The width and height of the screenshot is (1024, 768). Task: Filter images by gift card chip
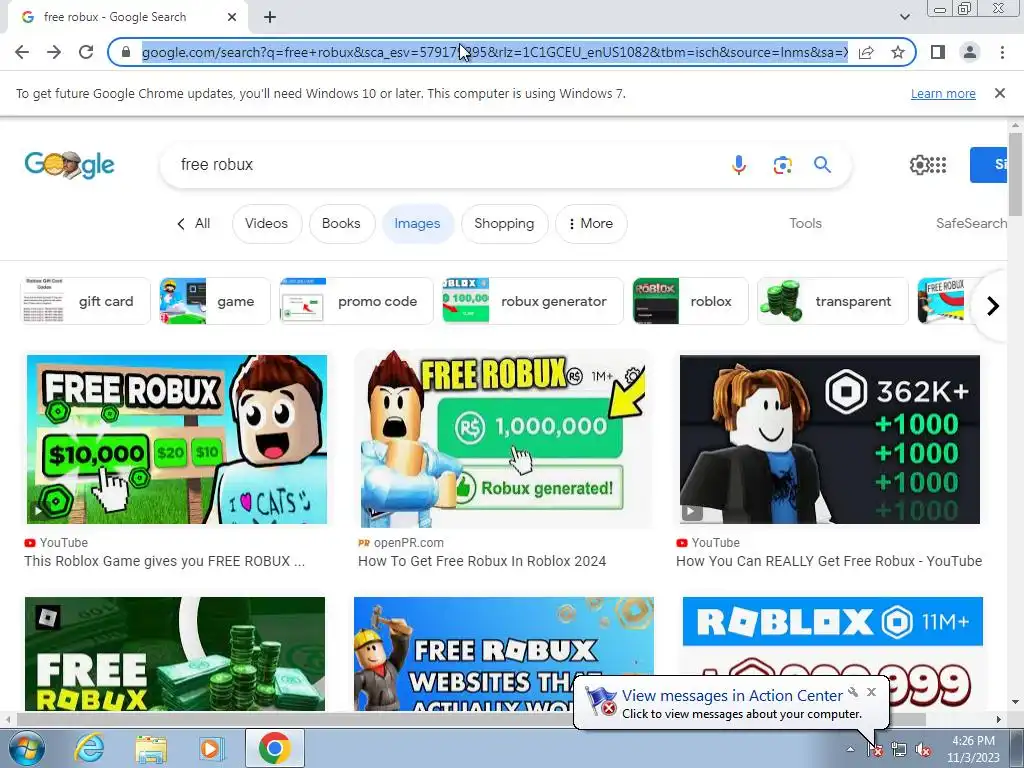[86, 301]
